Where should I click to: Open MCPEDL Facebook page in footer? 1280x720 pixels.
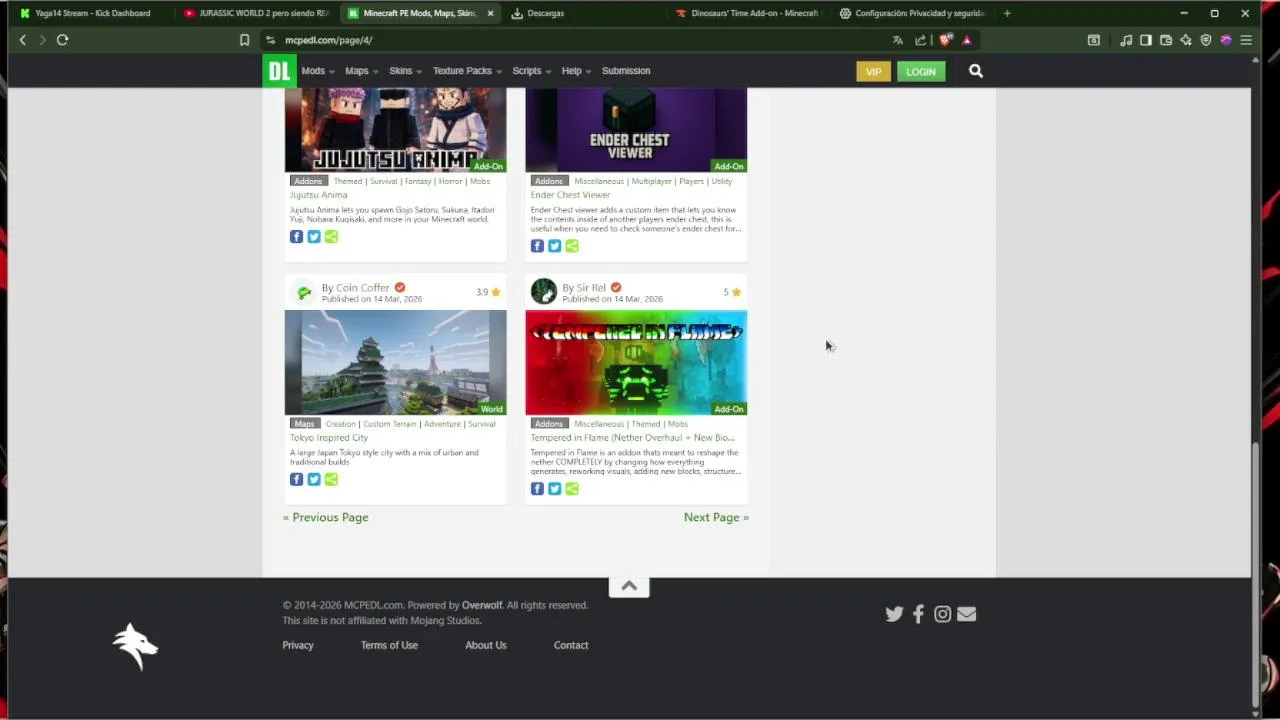(918, 614)
